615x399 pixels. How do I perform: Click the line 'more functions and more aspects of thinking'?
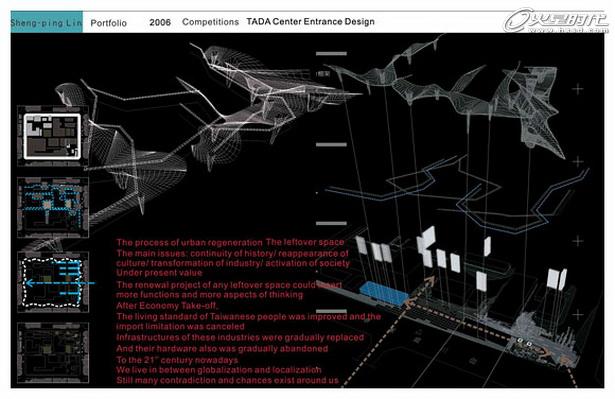(209, 295)
